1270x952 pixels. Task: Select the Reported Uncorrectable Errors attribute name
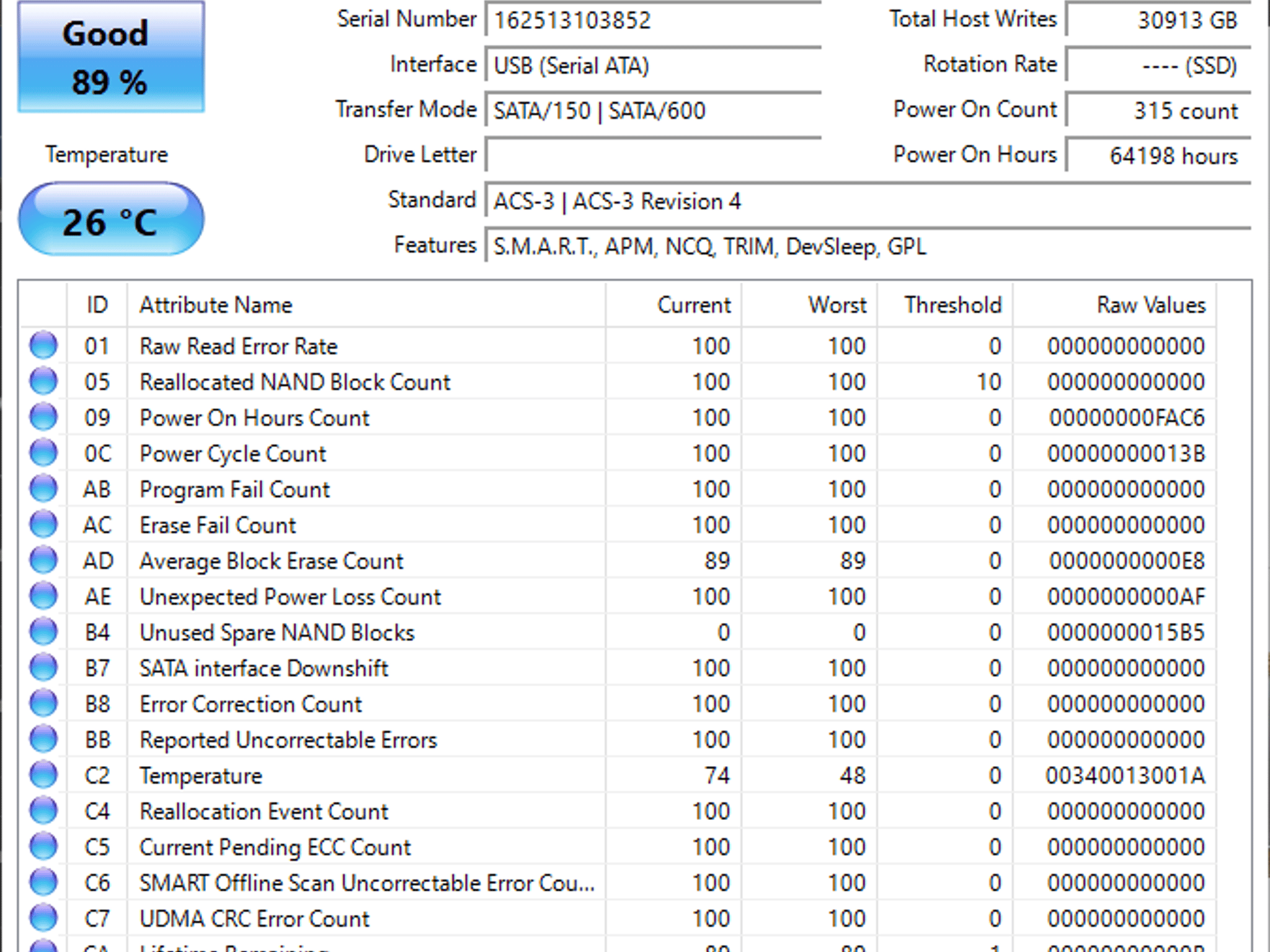[288, 740]
